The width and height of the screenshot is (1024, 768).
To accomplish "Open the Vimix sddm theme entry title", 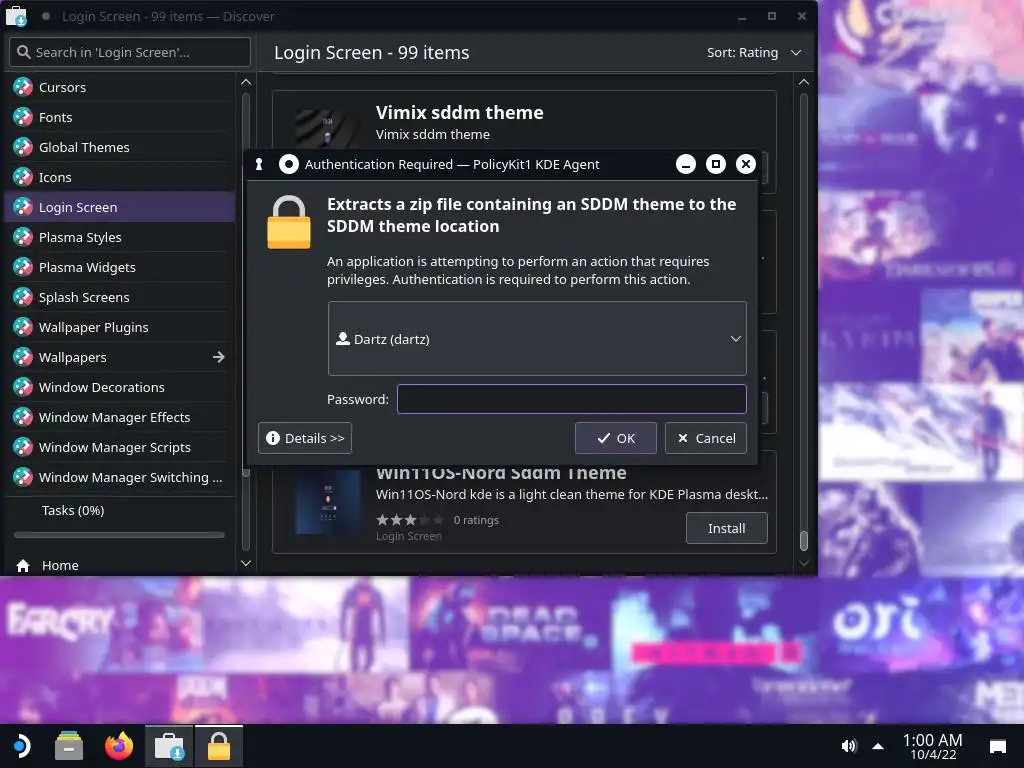I will click(459, 112).
